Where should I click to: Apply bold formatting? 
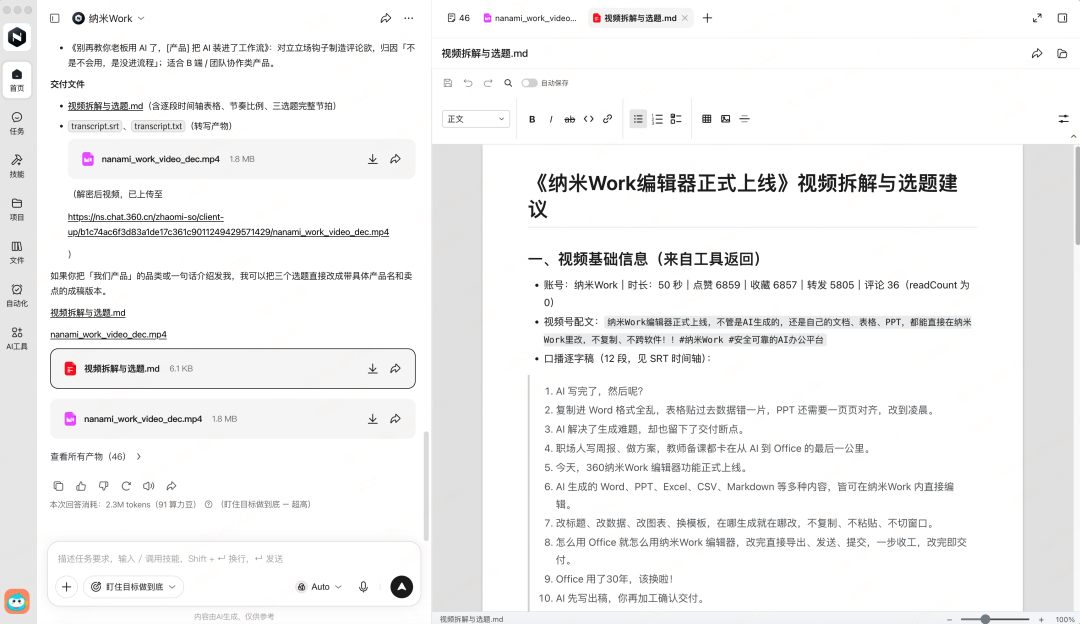click(532, 119)
